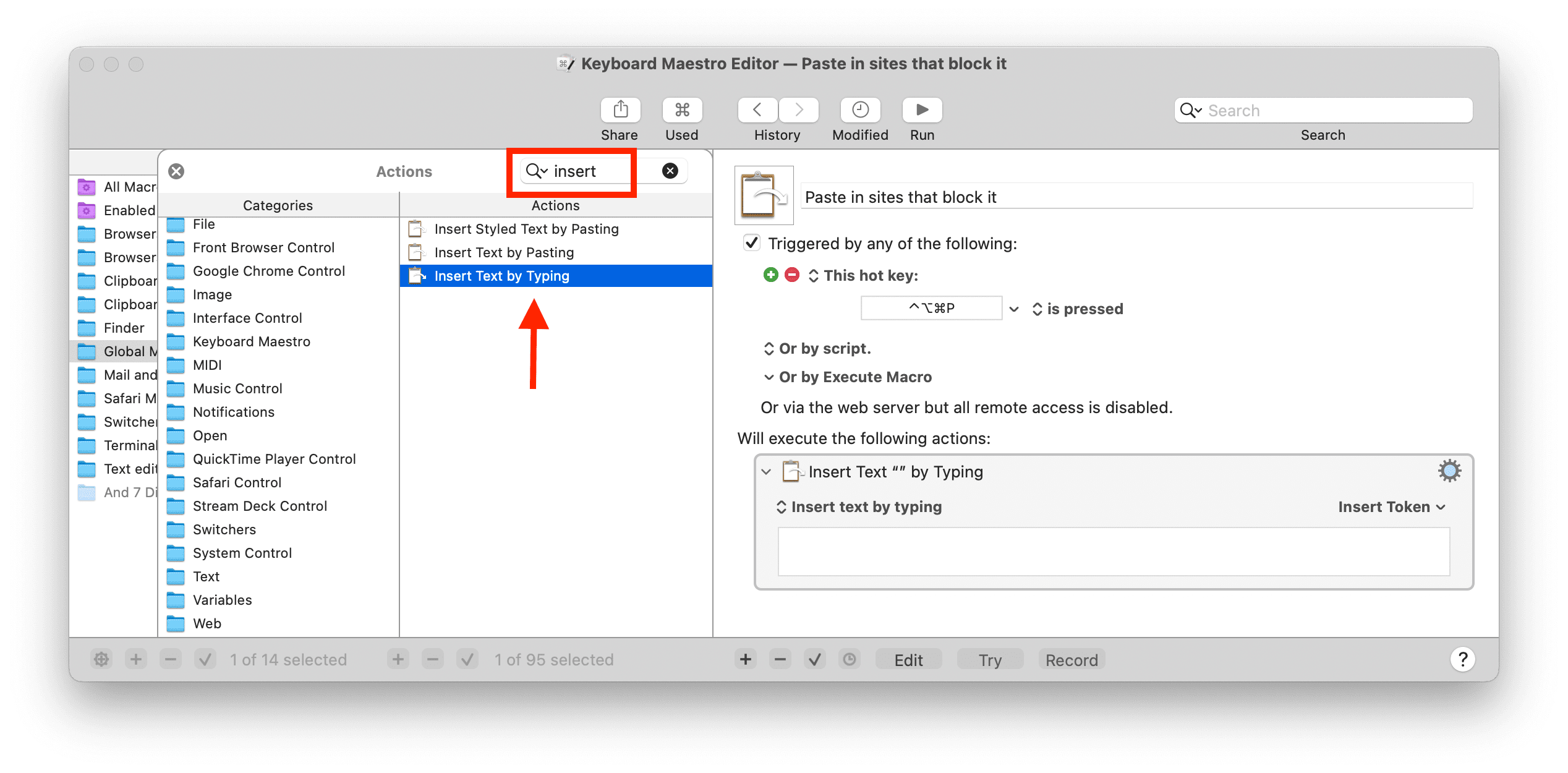Toggle action enable checkmark button
Image resolution: width=1568 pixels, height=773 pixels.
coord(815,660)
